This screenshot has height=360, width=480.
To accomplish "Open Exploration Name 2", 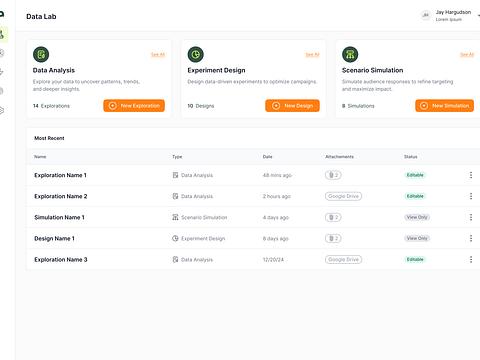I will [x=61, y=196].
